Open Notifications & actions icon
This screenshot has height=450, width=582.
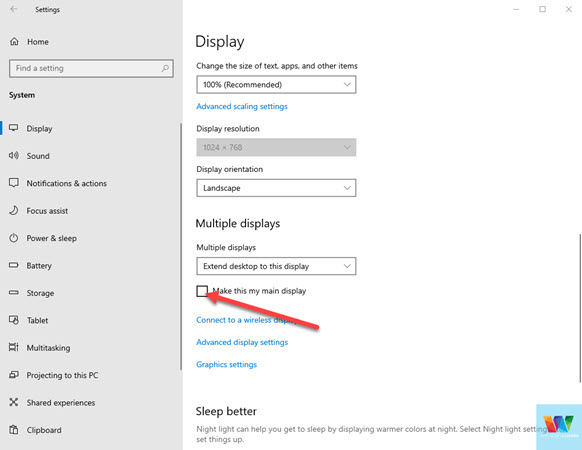pos(14,183)
